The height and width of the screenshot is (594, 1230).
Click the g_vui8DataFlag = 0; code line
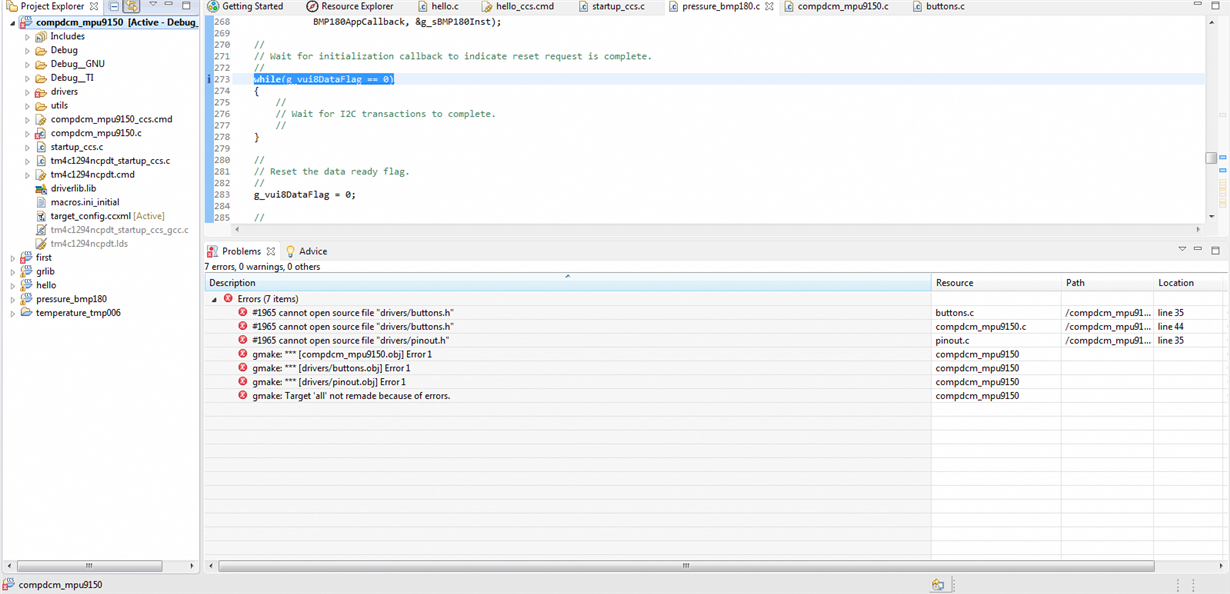[x=304, y=195]
